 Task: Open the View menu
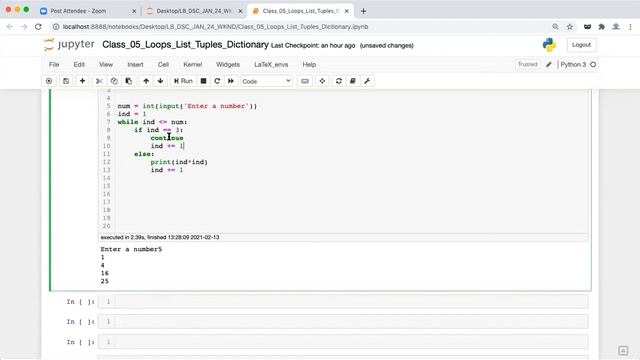tap(106, 64)
